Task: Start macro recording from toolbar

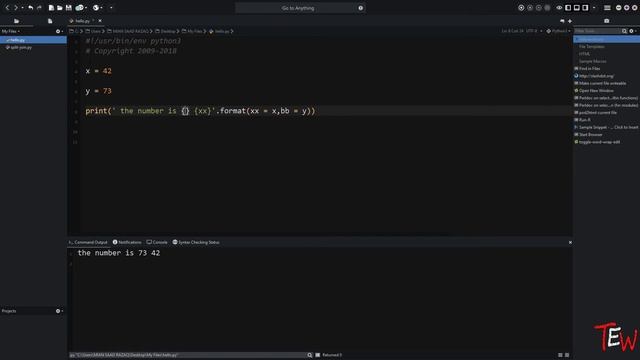Action: [521, 8]
